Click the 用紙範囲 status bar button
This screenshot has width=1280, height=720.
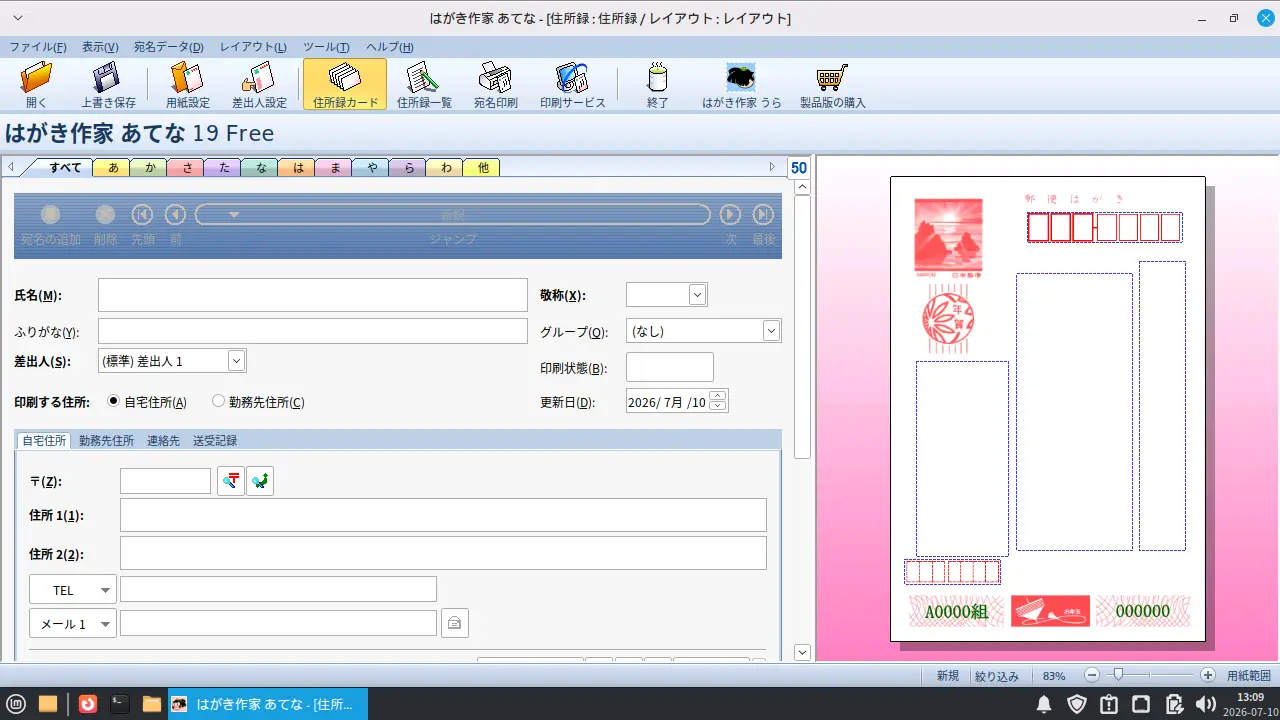click(1249, 676)
